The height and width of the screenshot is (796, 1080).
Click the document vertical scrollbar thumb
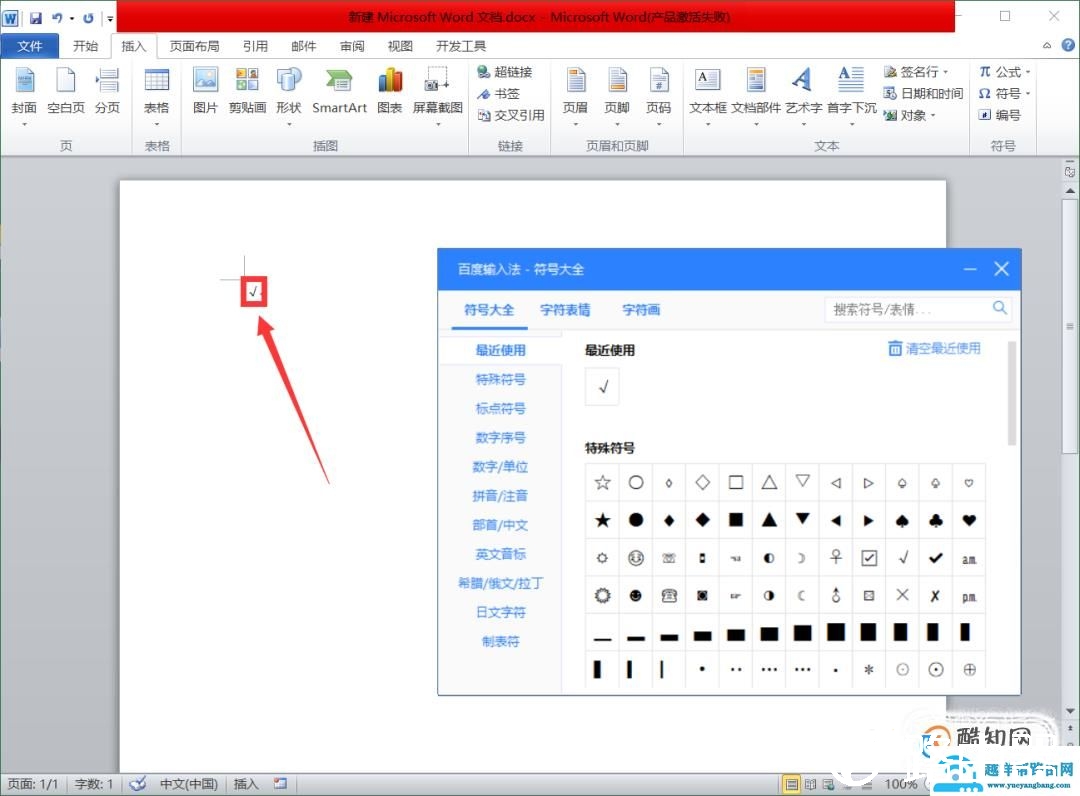(1070, 324)
